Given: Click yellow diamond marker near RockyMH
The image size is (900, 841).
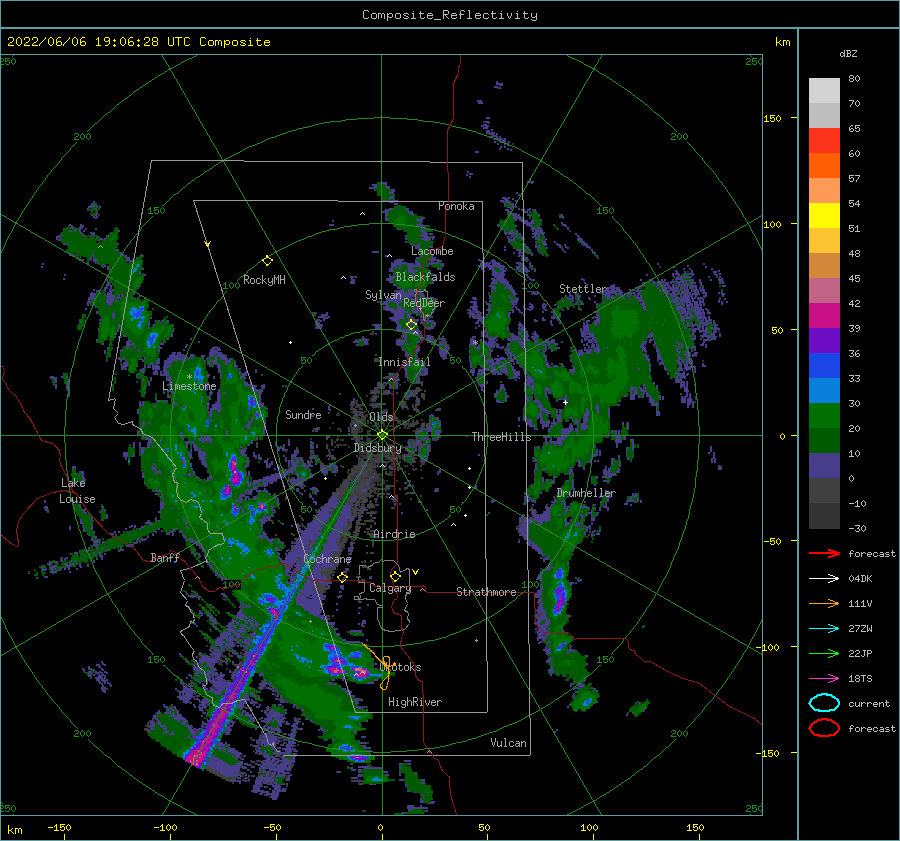Looking at the screenshot, I should 267,261.
